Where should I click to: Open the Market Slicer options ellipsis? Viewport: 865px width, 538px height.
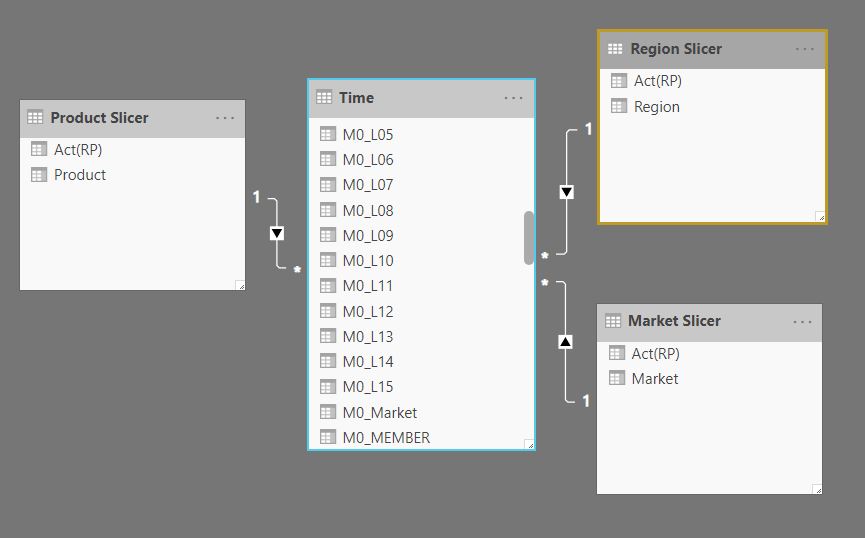point(802,322)
